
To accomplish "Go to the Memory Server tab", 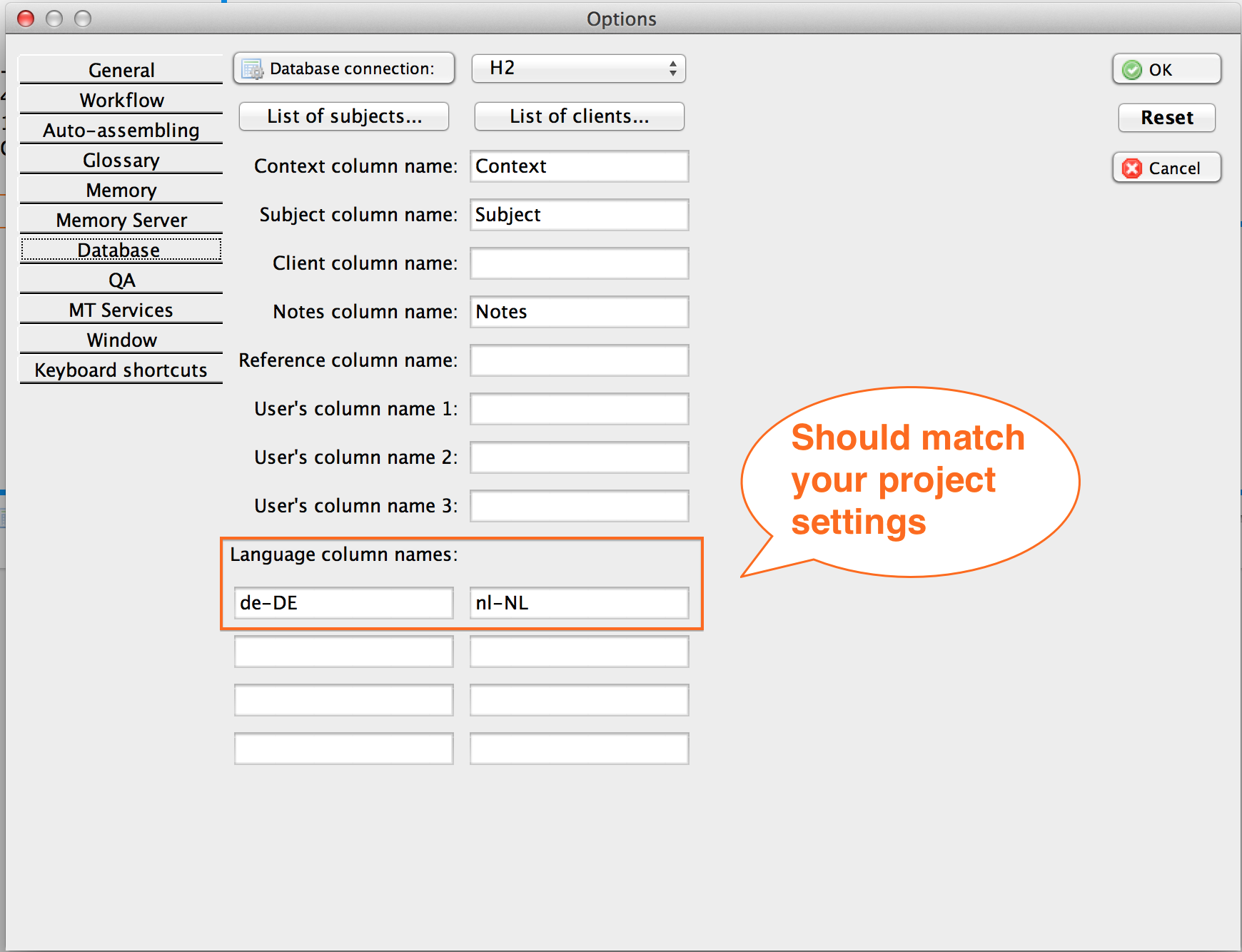I will 121,220.
